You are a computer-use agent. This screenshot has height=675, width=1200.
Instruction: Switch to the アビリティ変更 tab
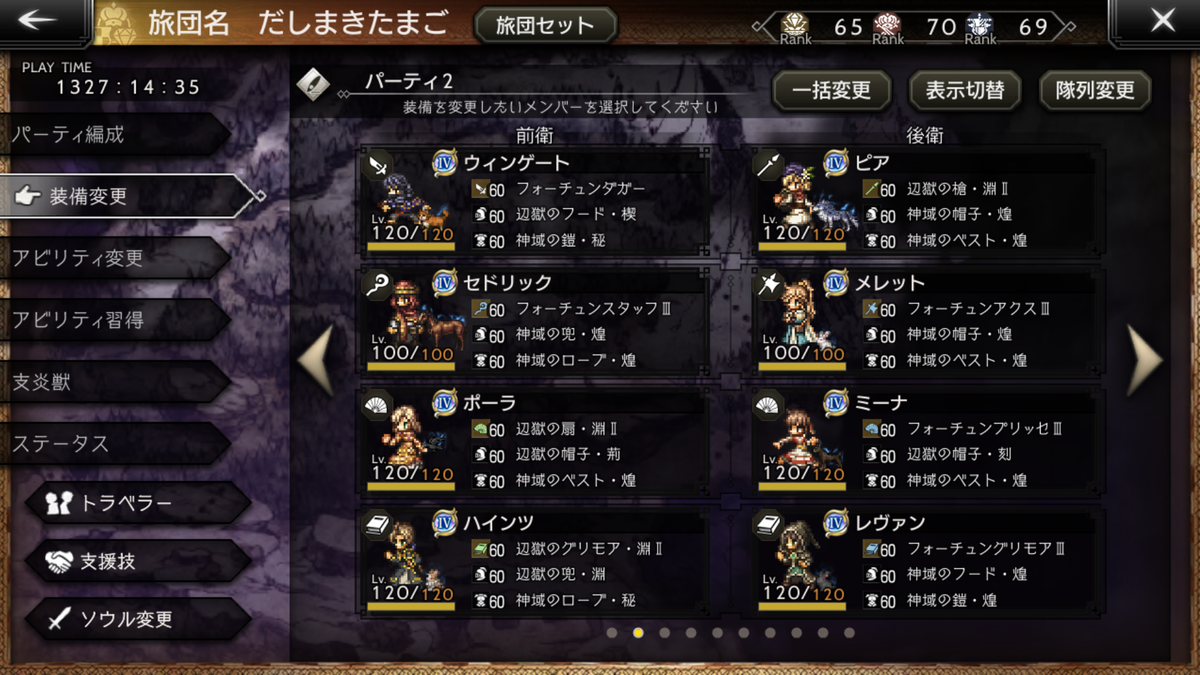pyautogui.click(x=115, y=258)
